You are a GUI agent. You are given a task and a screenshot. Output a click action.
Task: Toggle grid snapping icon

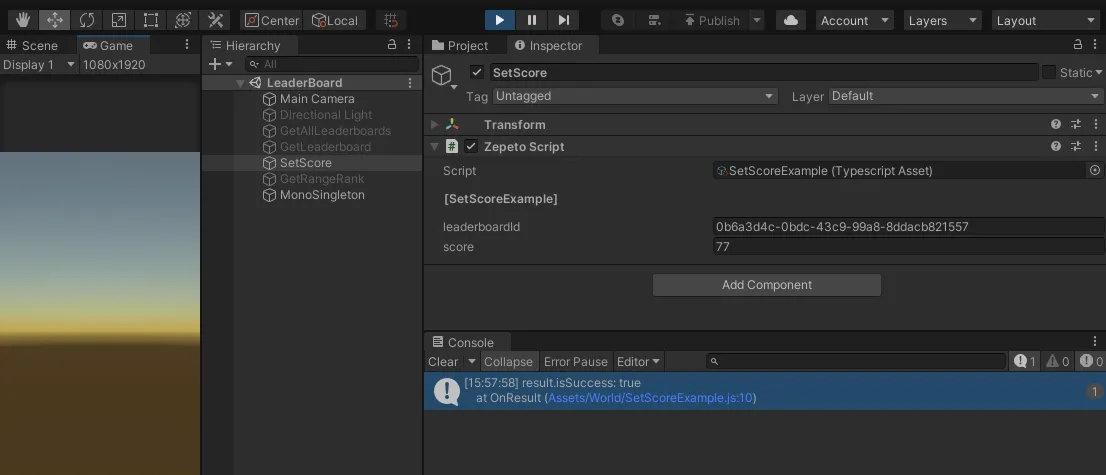coord(391,20)
